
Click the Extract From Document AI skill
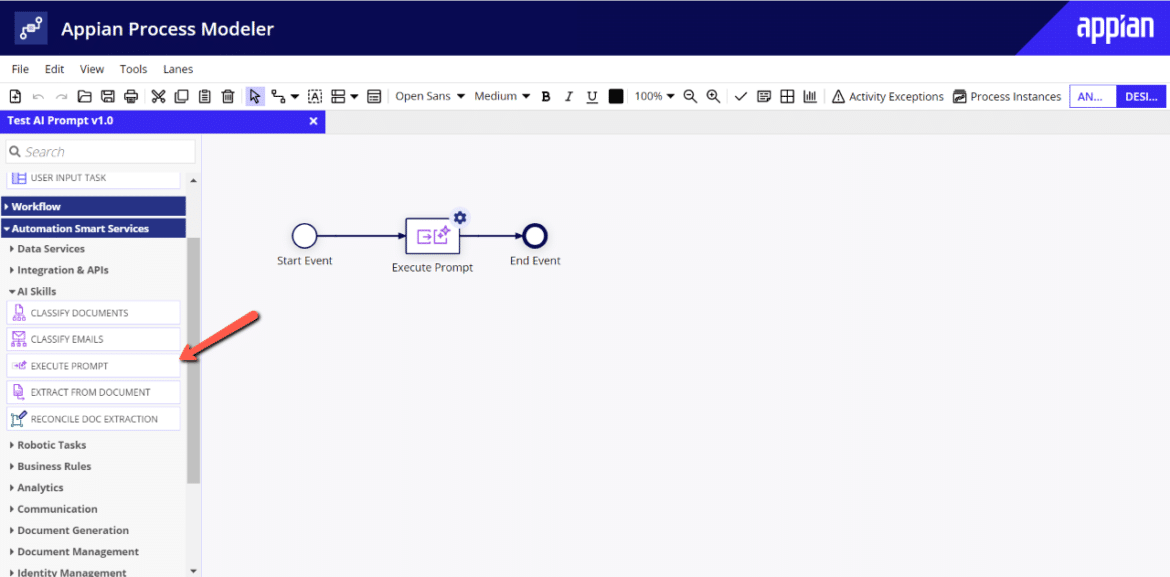pos(93,391)
